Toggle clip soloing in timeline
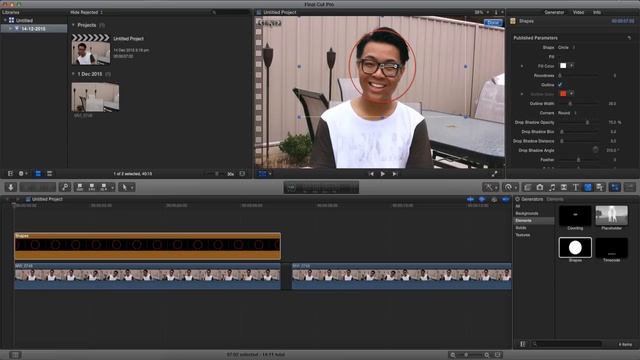 click(x=494, y=199)
